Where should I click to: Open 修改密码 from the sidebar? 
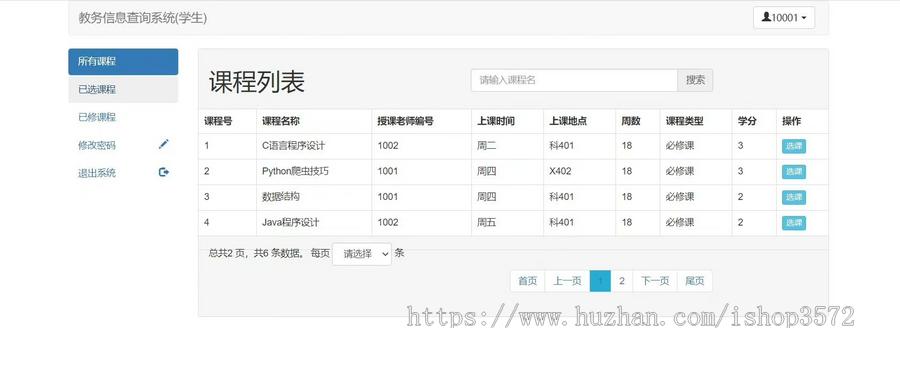click(123, 145)
